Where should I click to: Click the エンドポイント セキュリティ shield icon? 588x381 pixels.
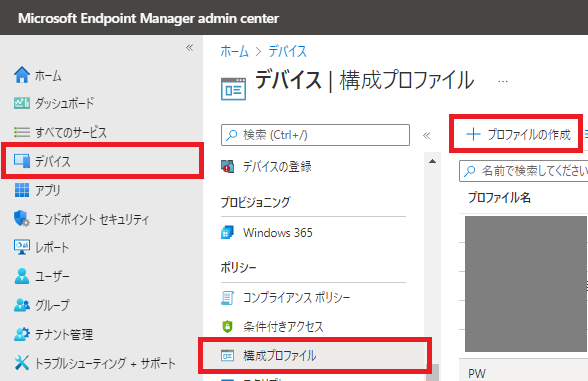tap(22, 218)
